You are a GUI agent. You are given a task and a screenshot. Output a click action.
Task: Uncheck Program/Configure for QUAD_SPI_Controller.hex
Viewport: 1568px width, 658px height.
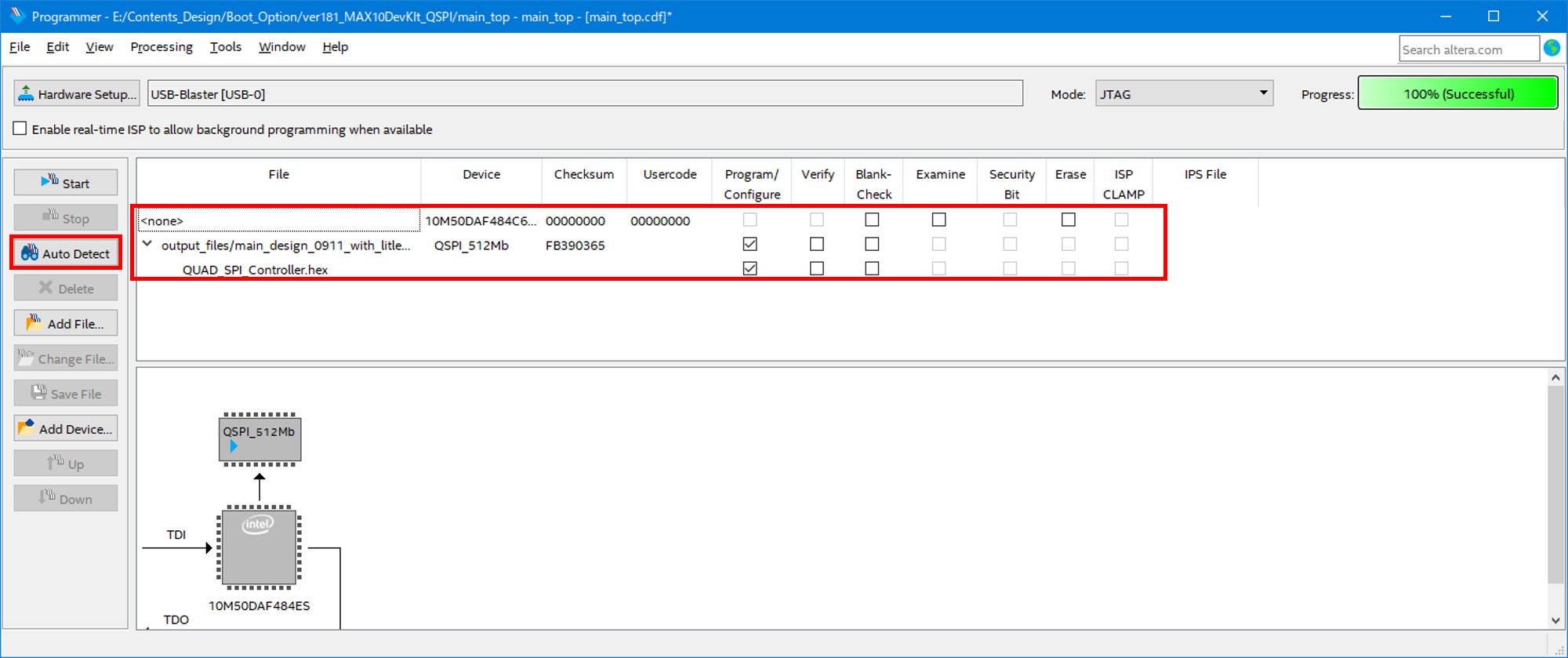pos(750,268)
